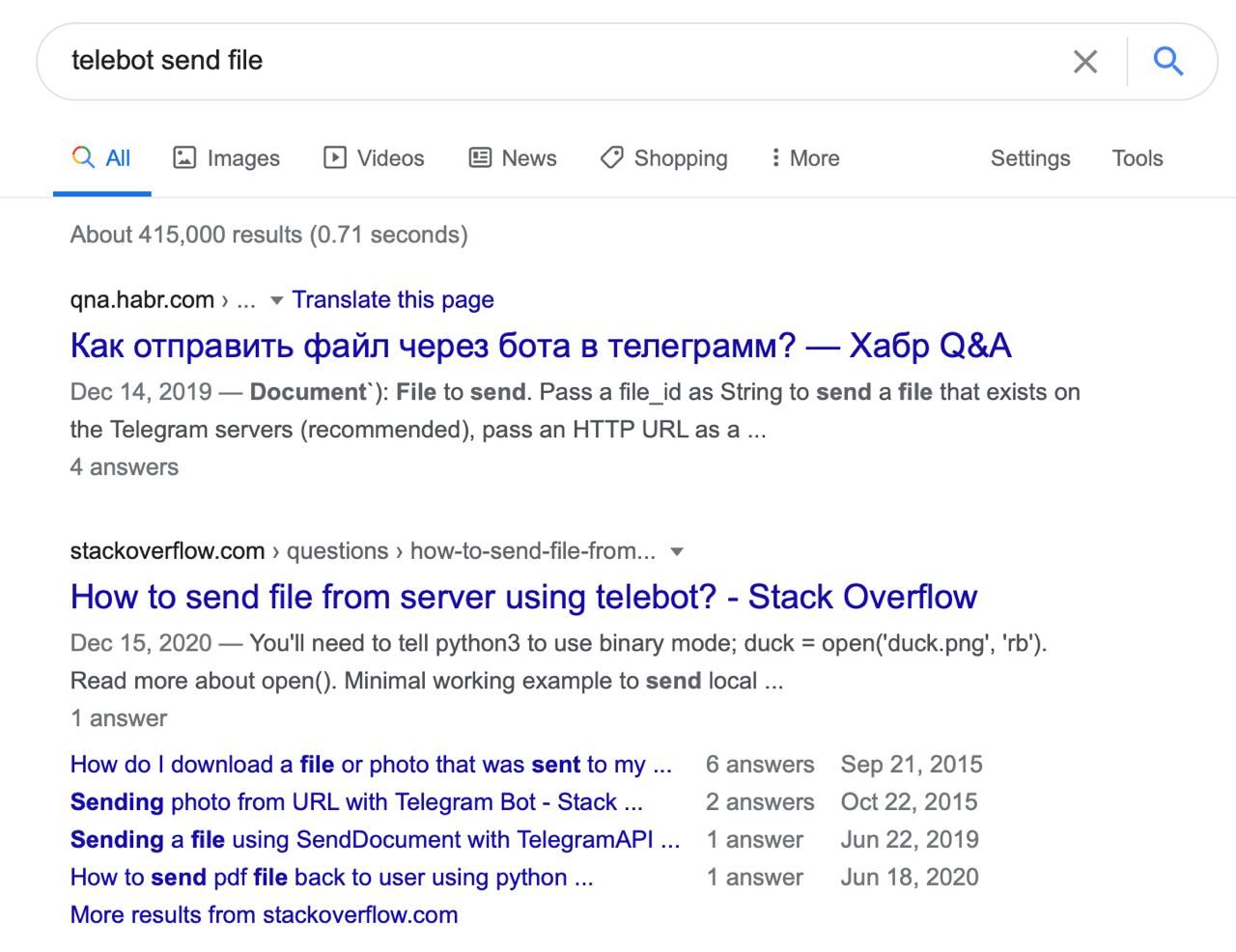Click the About 415,000 results text
The width and height of the screenshot is (1236, 952).
(268, 235)
